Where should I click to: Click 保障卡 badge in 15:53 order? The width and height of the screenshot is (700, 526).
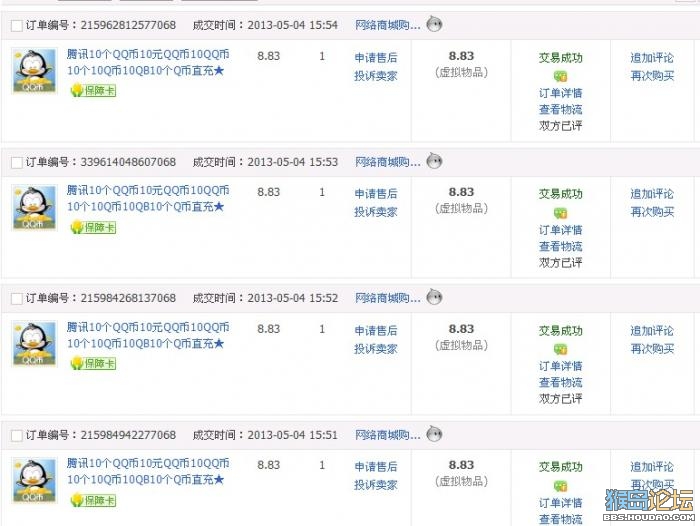coord(93,227)
